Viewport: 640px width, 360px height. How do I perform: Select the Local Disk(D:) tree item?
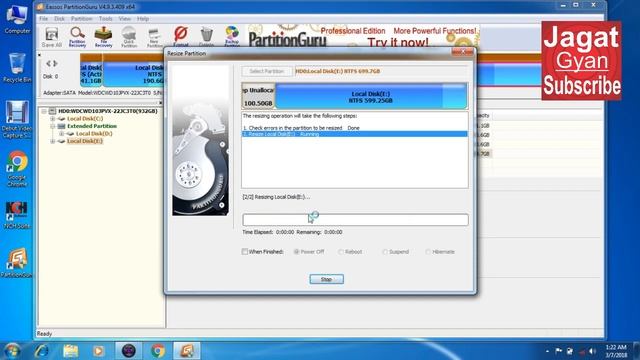pos(94,133)
